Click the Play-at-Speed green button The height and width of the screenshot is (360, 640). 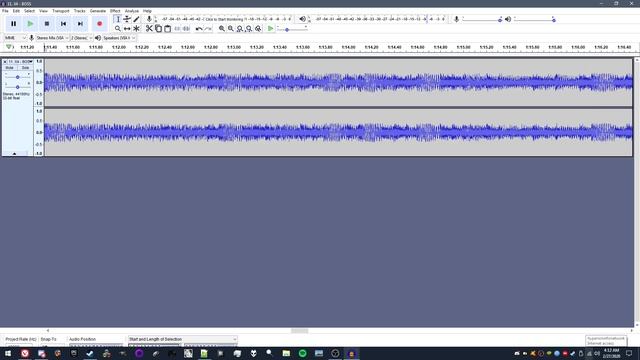[270, 29]
